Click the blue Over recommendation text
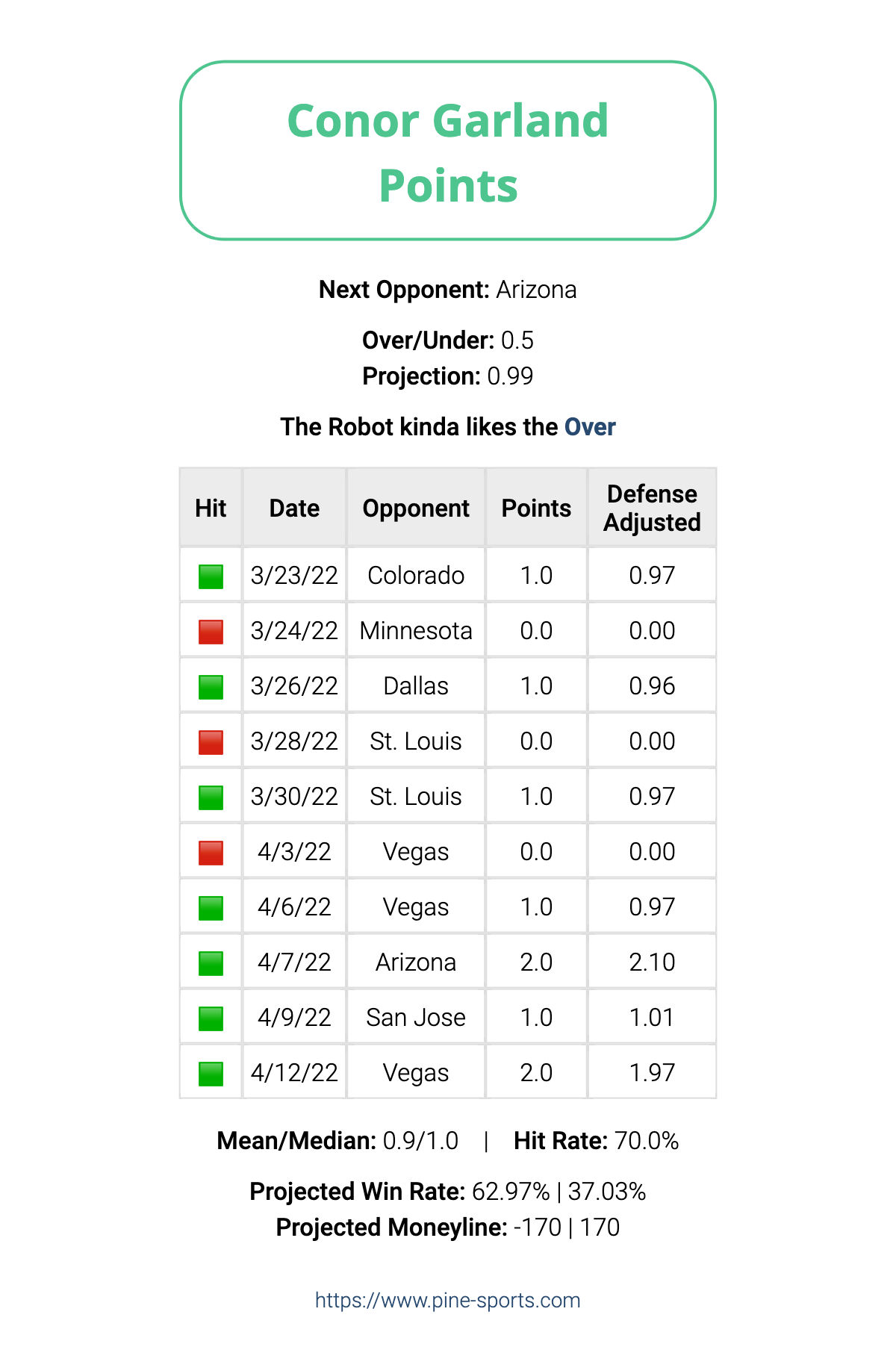 coord(590,427)
